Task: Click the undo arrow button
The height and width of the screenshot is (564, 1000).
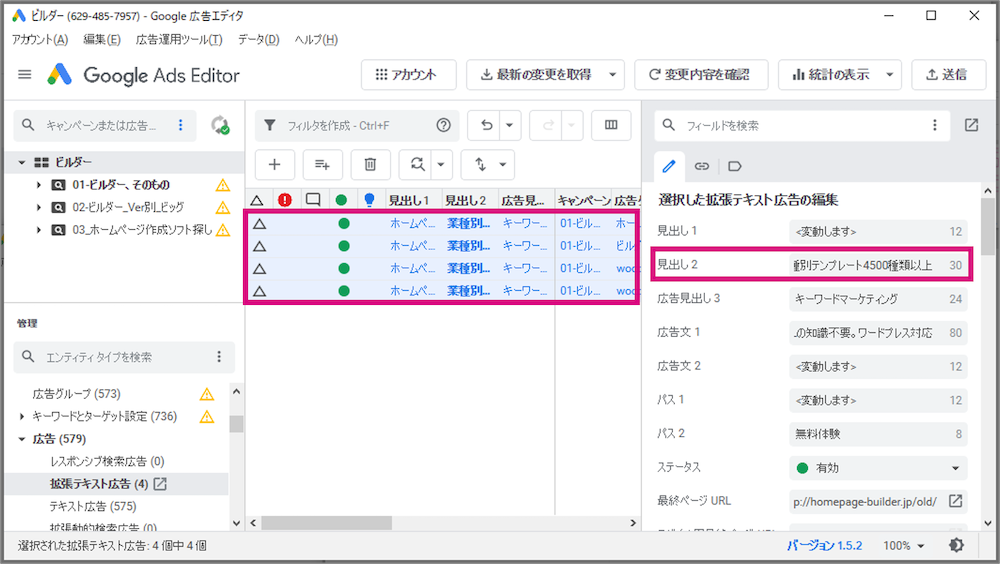Action: [x=487, y=125]
